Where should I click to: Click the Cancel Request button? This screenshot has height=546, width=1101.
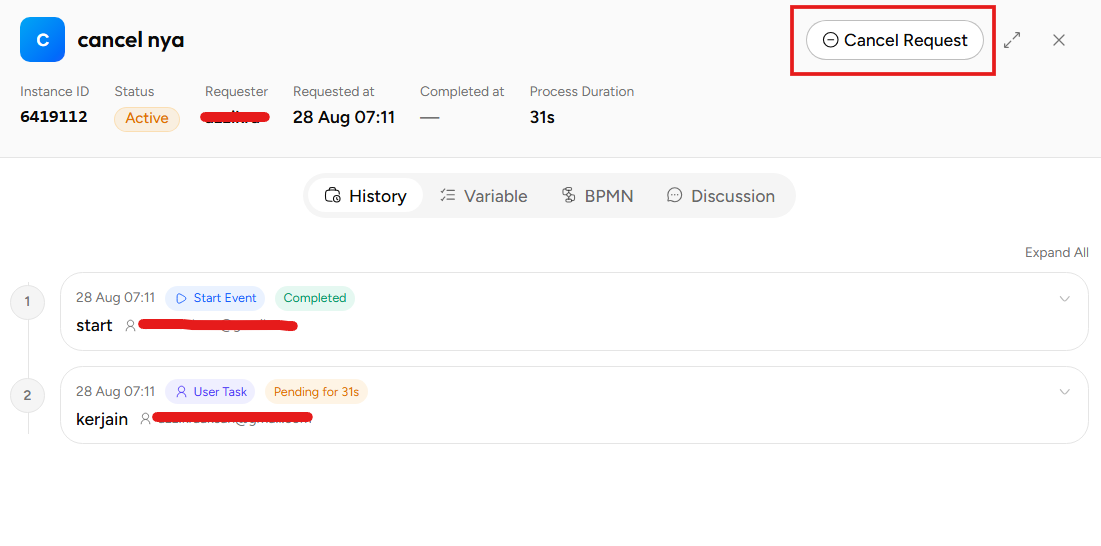(894, 40)
